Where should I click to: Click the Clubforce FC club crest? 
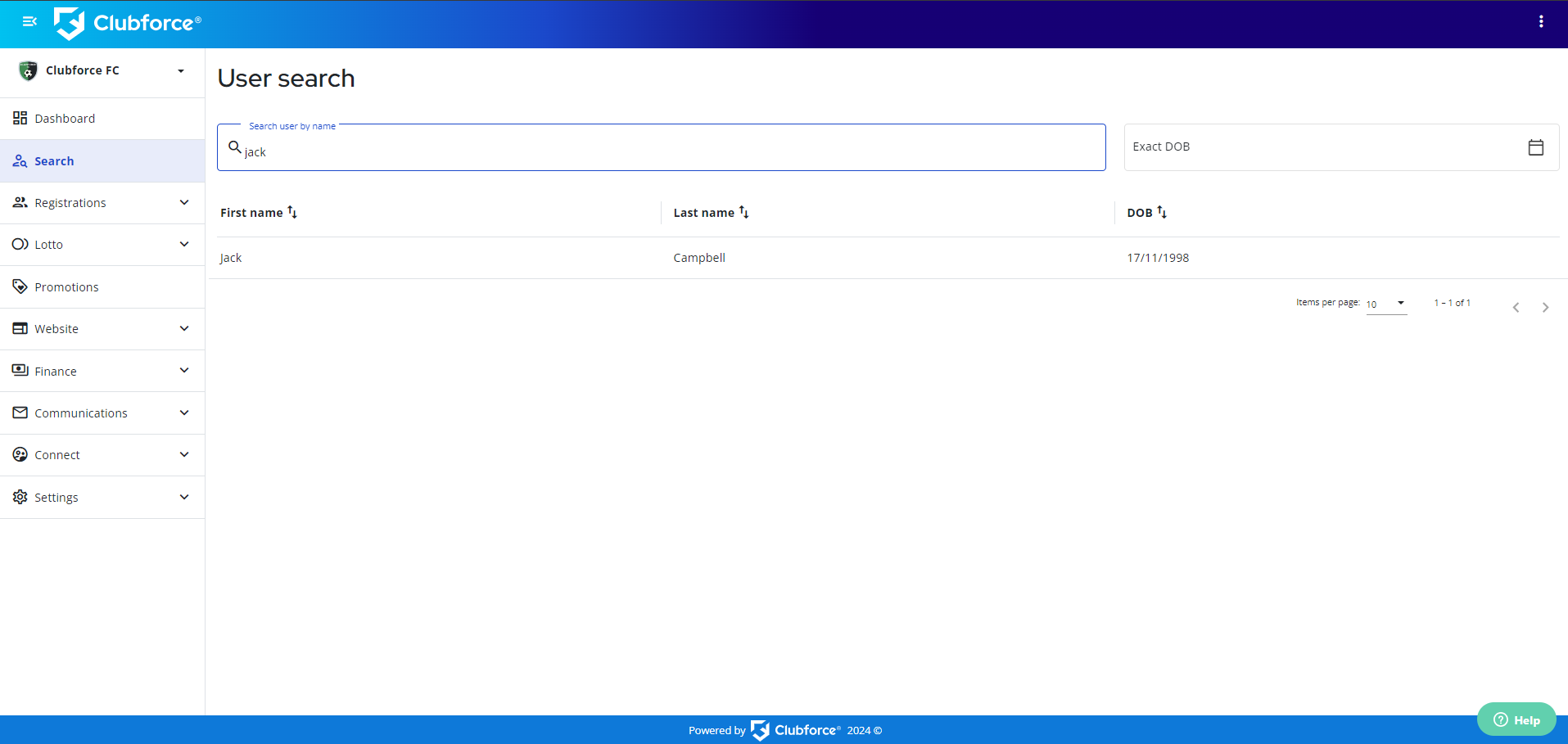[28, 70]
